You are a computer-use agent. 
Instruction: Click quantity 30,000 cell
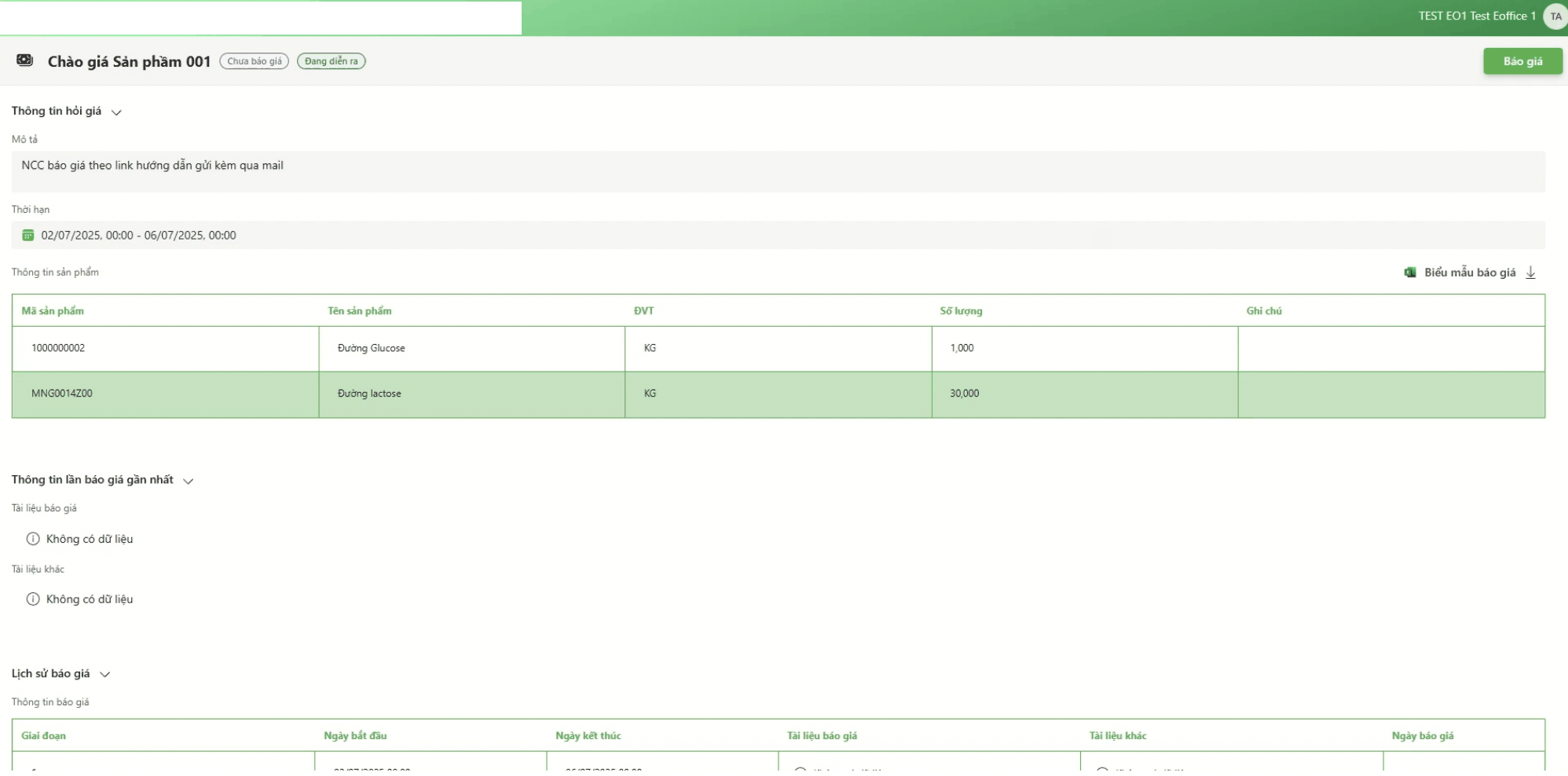pyautogui.click(x=1085, y=394)
